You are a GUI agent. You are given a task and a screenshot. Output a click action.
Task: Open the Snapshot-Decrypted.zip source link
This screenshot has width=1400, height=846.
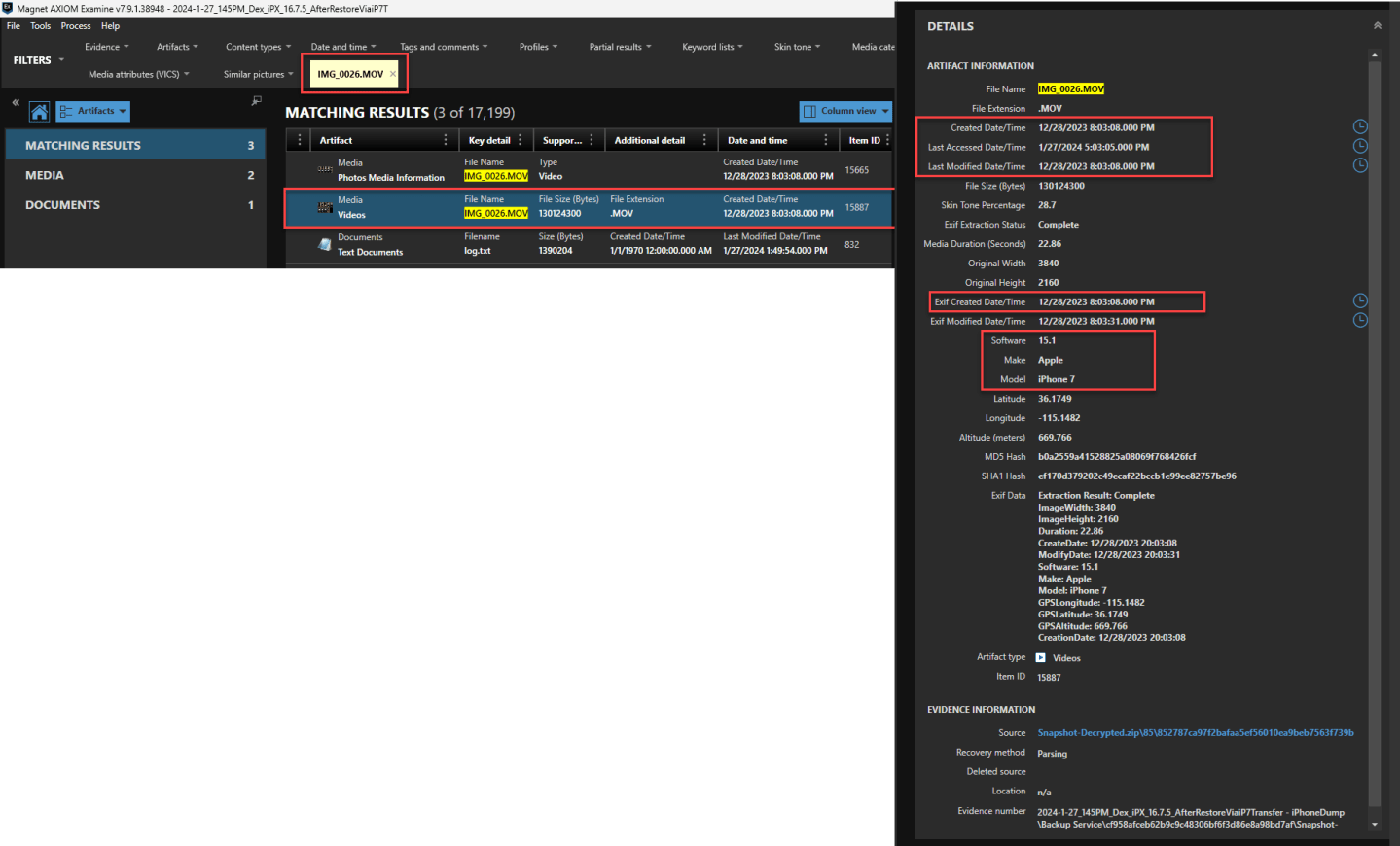point(1195,733)
